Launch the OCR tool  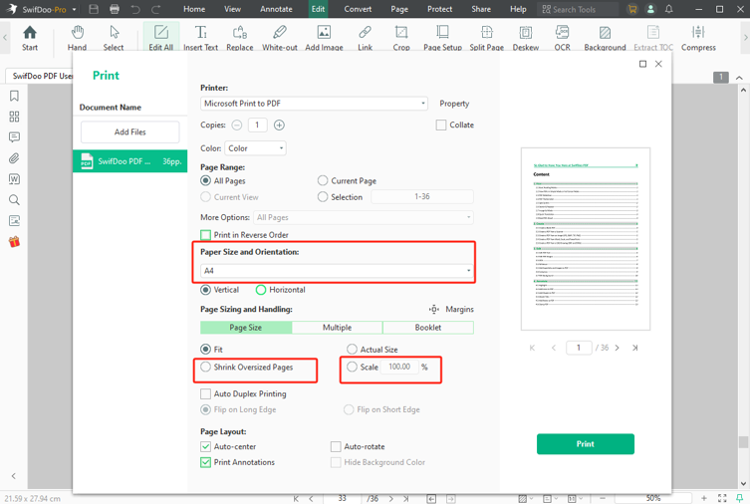pyautogui.click(x=562, y=37)
